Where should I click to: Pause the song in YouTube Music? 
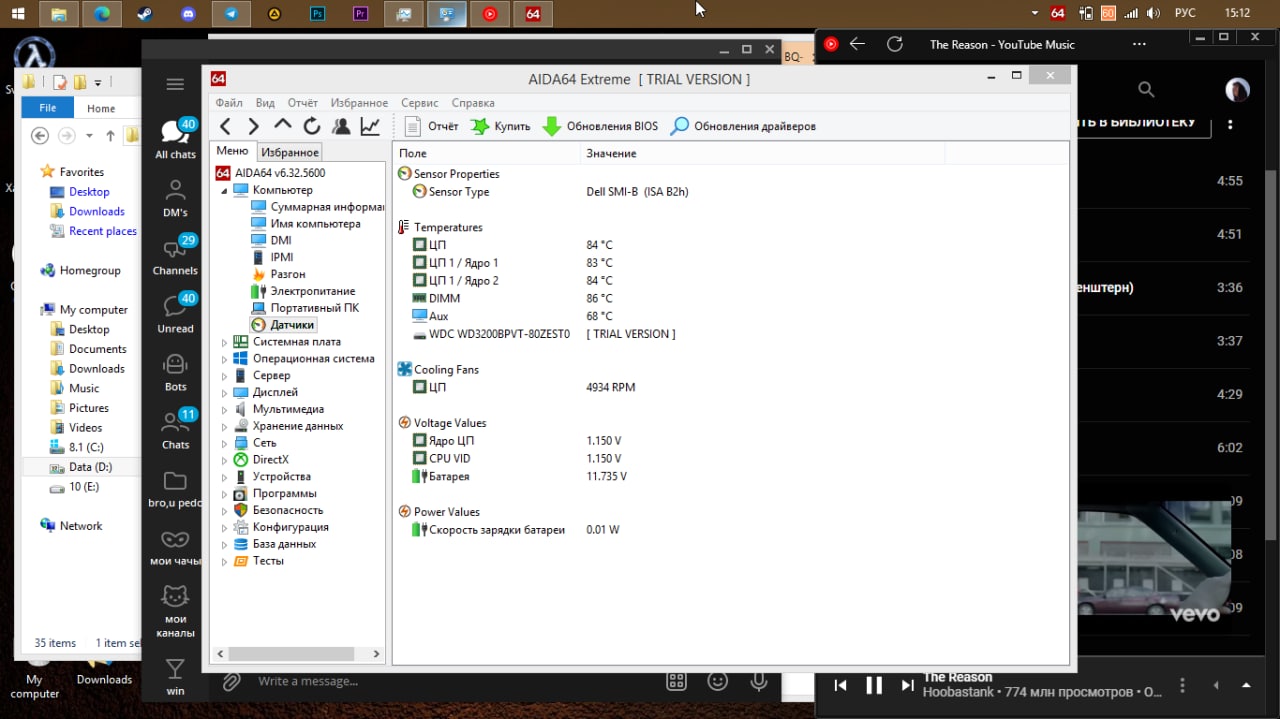pos(874,685)
